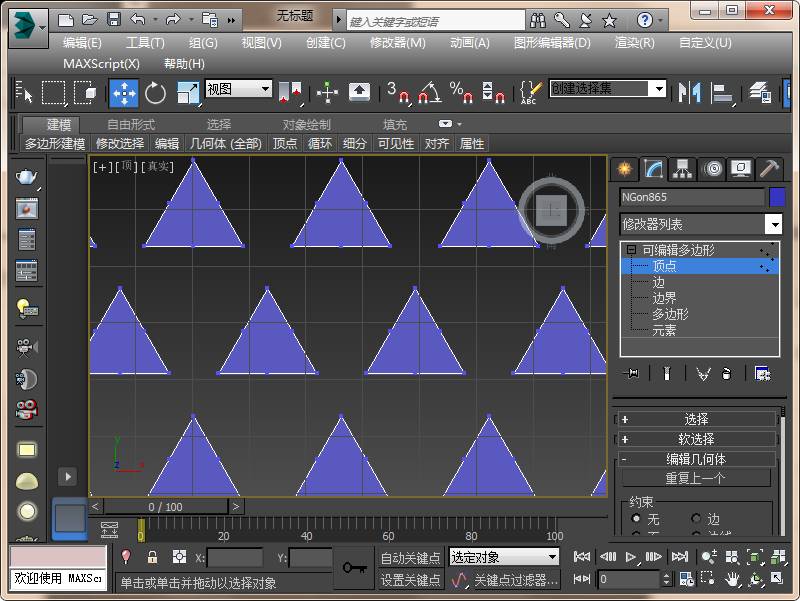This screenshot has height=601, width=800.
Task: Open the 修改器(M) menu
Action: click(397, 43)
